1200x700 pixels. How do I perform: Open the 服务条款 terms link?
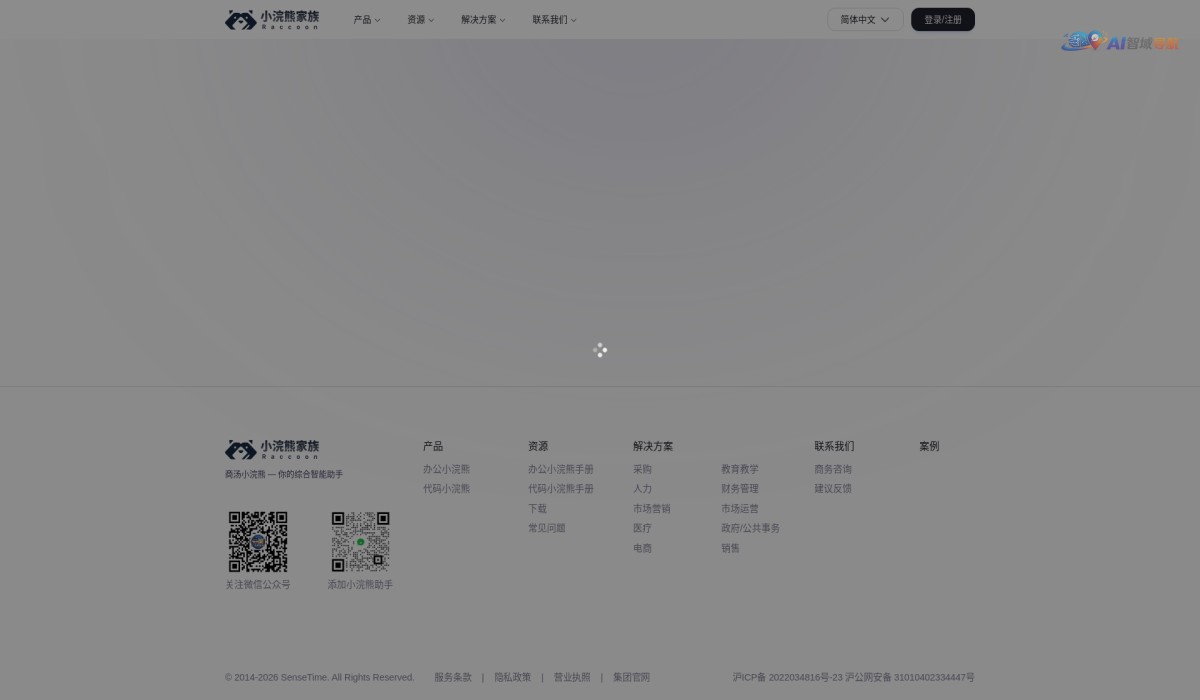coord(452,677)
